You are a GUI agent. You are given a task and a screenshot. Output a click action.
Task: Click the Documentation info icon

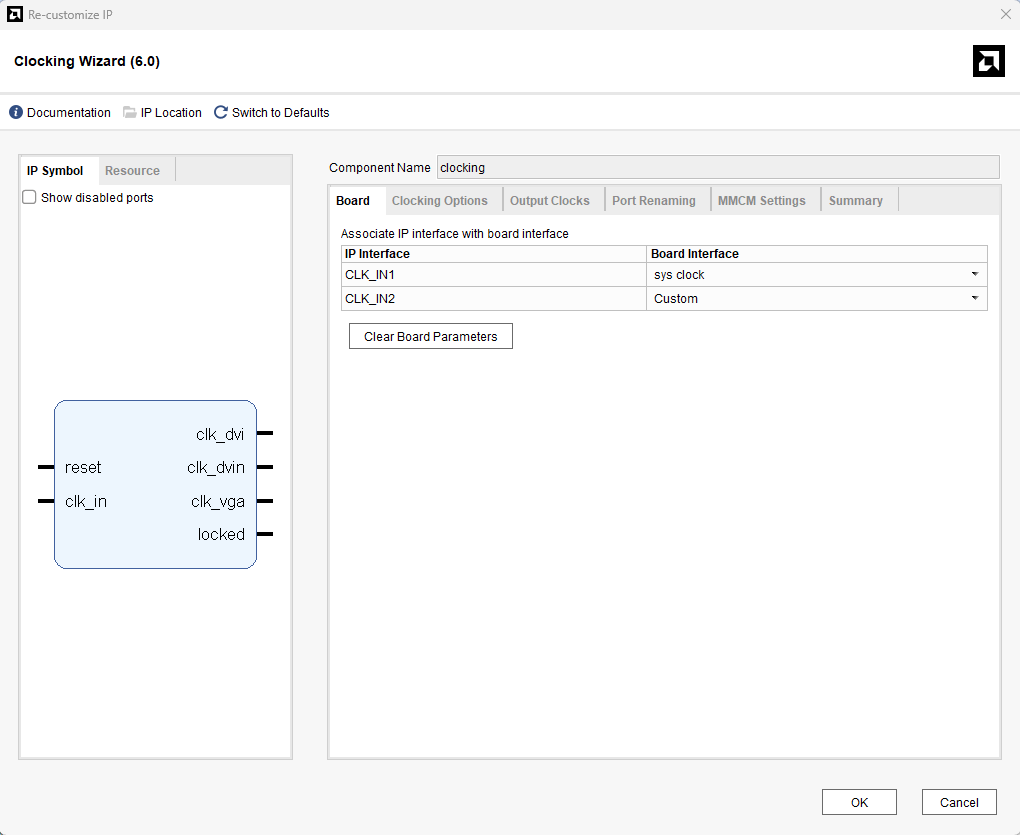point(16,113)
